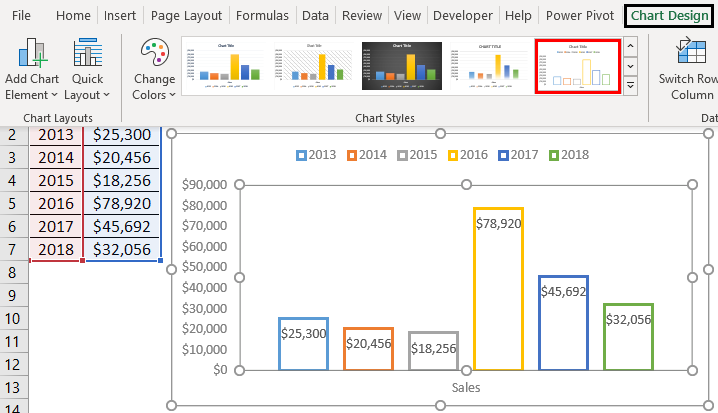Select row header 10
Viewport: 718px width, 413px height.
tap(14, 319)
